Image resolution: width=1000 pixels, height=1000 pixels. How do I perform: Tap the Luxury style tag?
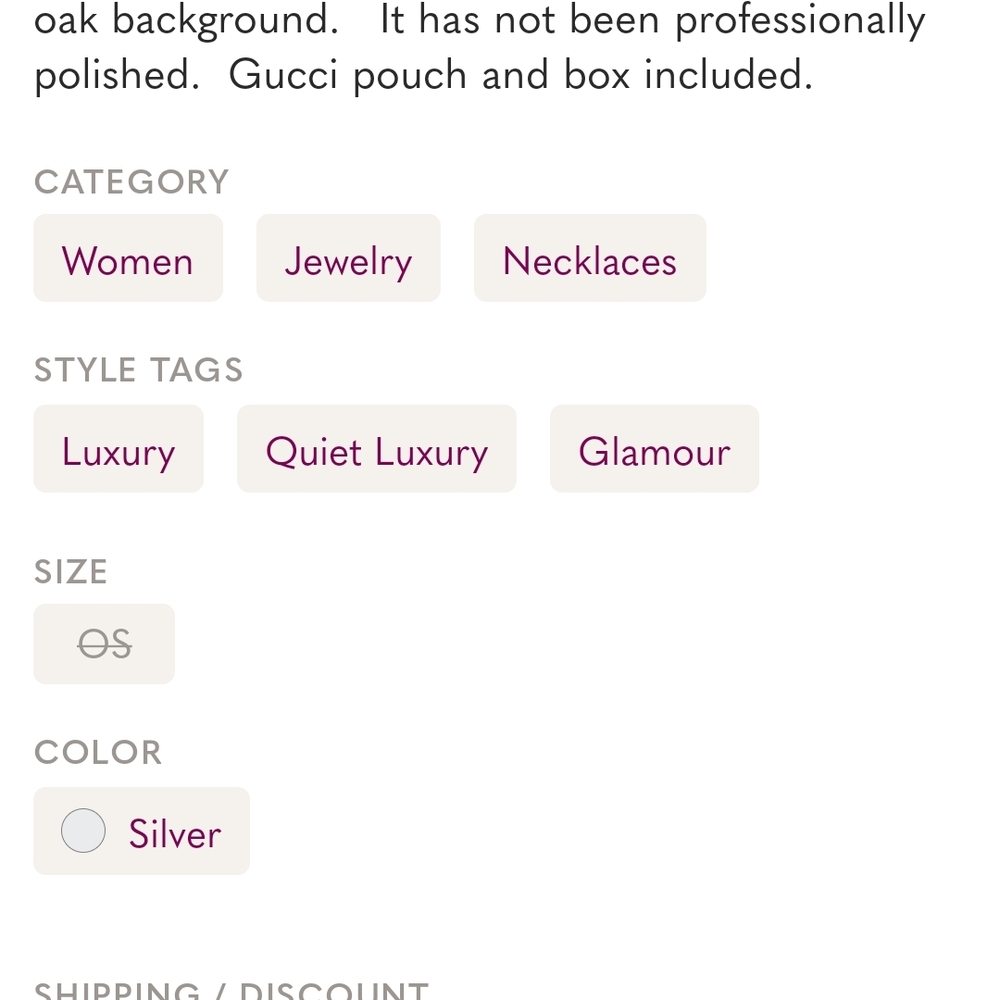click(x=119, y=448)
